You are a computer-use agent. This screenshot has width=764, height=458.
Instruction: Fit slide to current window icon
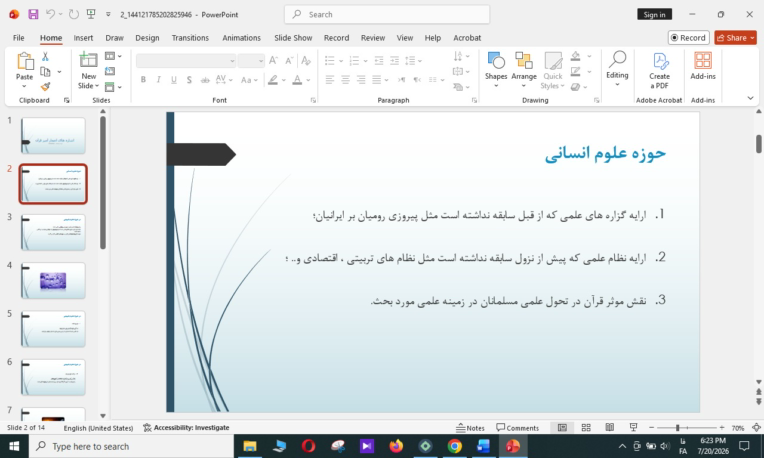click(x=756, y=427)
